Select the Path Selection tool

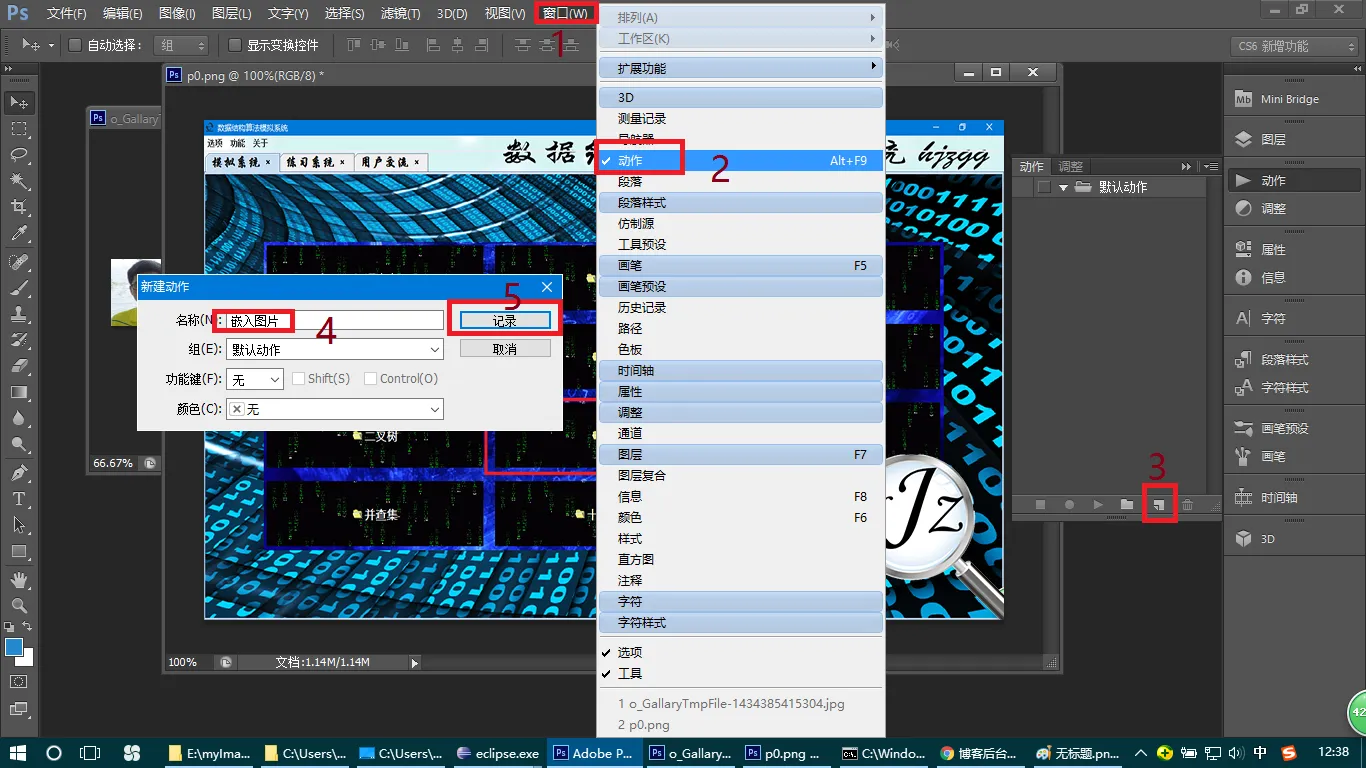pos(19,525)
